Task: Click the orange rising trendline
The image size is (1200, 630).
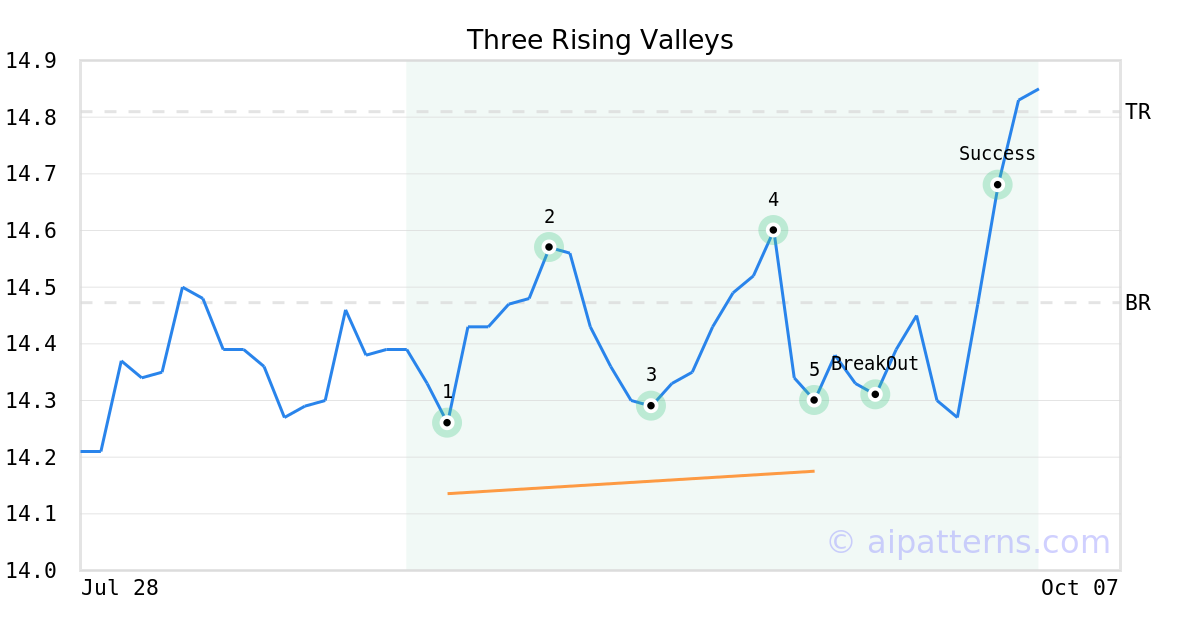Action: coord(630,482)
